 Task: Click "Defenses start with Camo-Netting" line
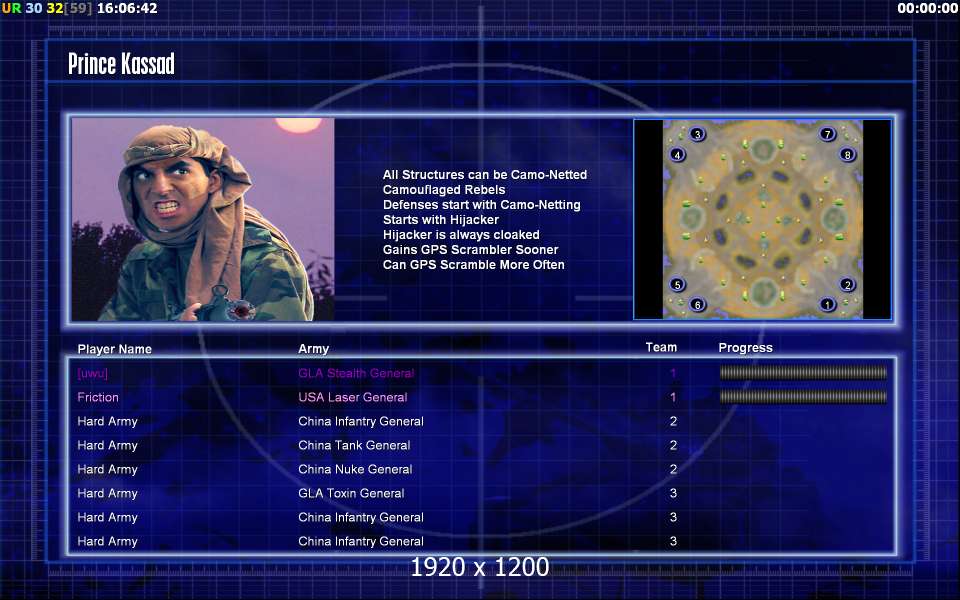[481, 204]
